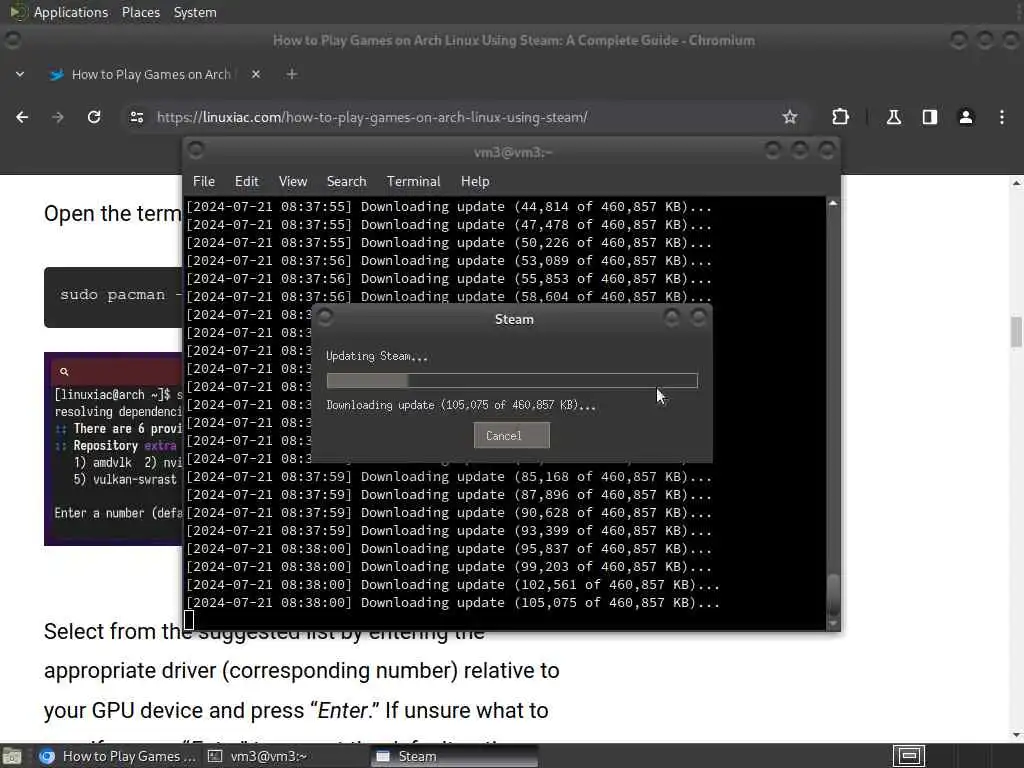Image resolution: width=1024 pixels, height=768 pixels.
Task: Switch to Chromium in the taskbar
Action: (x=116, y=756)
